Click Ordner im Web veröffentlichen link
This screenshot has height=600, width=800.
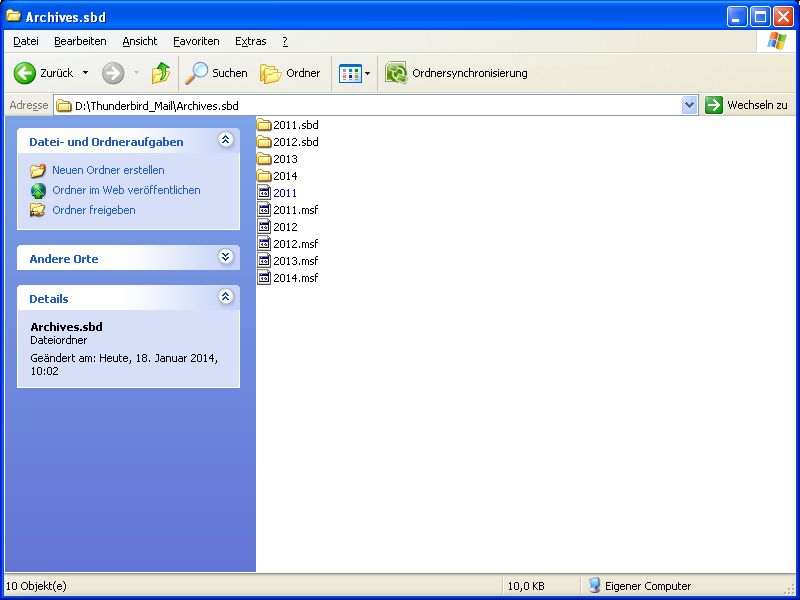[x=126, y=190]
